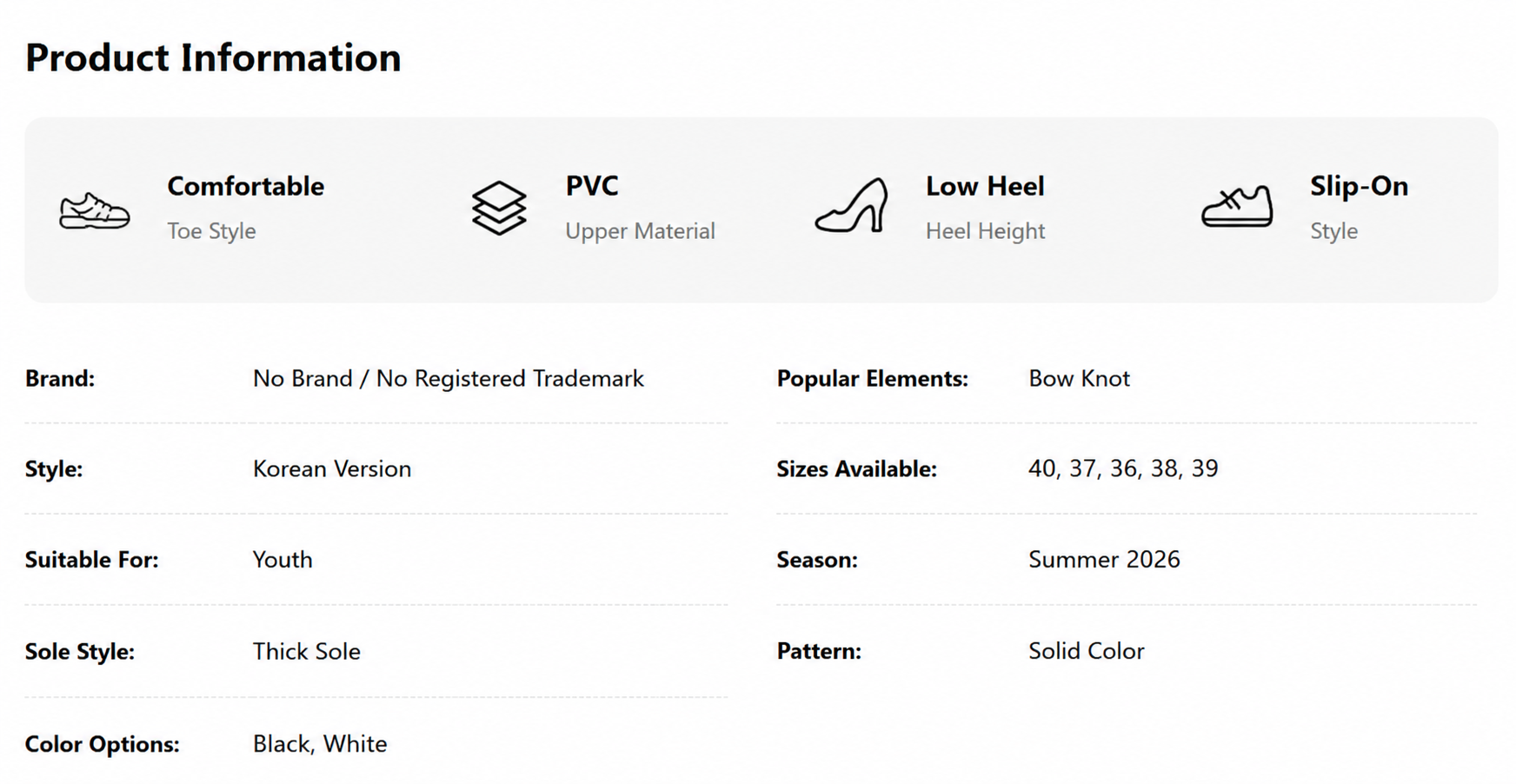Screen dimensions: 1516x784
Task: Click the Slip-On style heading
Action: click(x=1359, y=186)
